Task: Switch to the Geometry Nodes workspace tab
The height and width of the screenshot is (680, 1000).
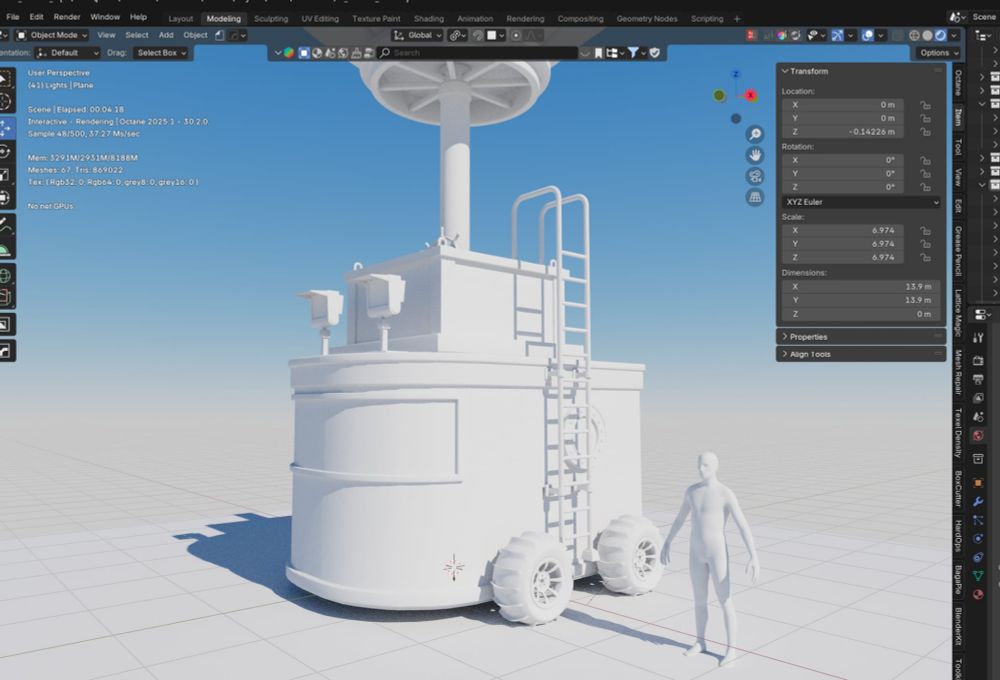Action: click(x=647, y=18)
